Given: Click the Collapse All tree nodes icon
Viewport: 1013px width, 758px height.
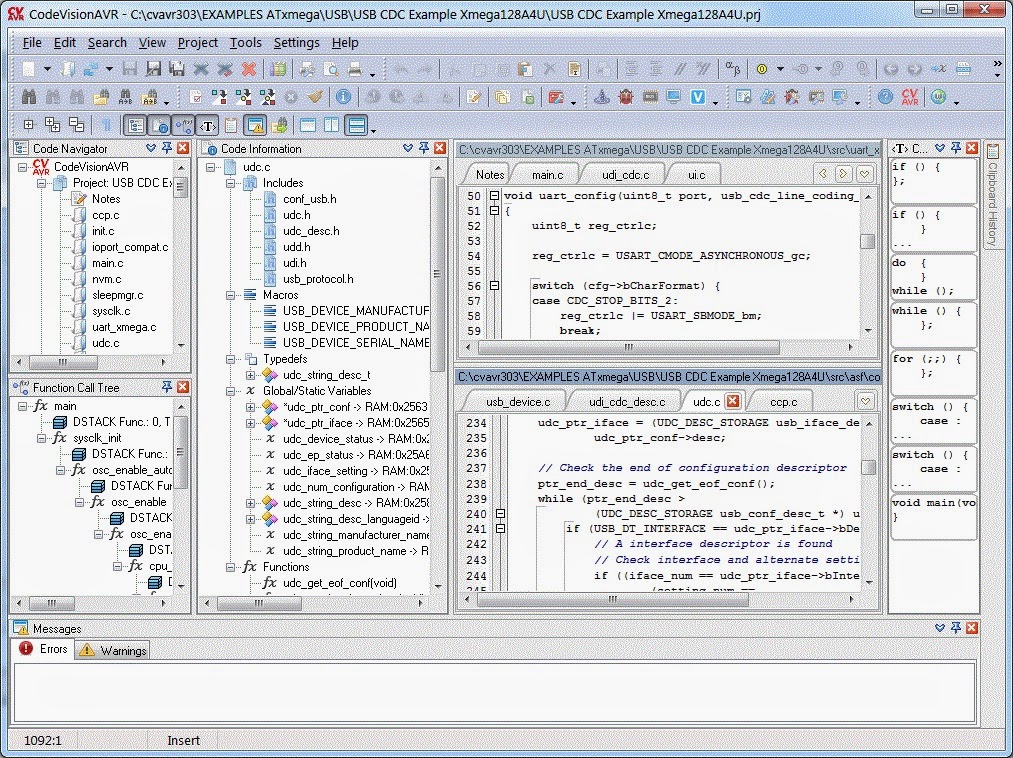Looking at the screenshot, I should (x=76, y=125).
